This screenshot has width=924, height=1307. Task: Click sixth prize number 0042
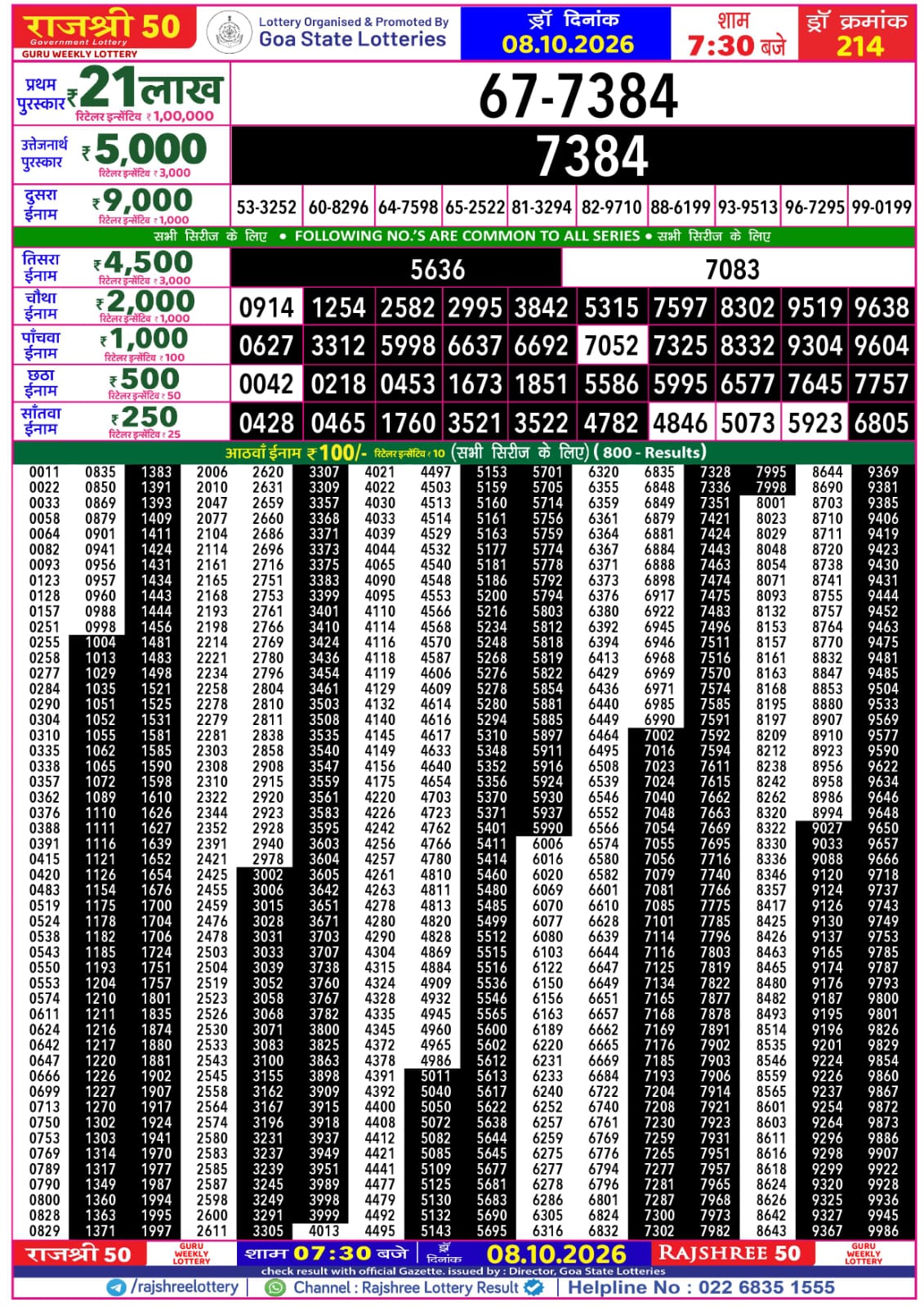(x=266, y=384)
